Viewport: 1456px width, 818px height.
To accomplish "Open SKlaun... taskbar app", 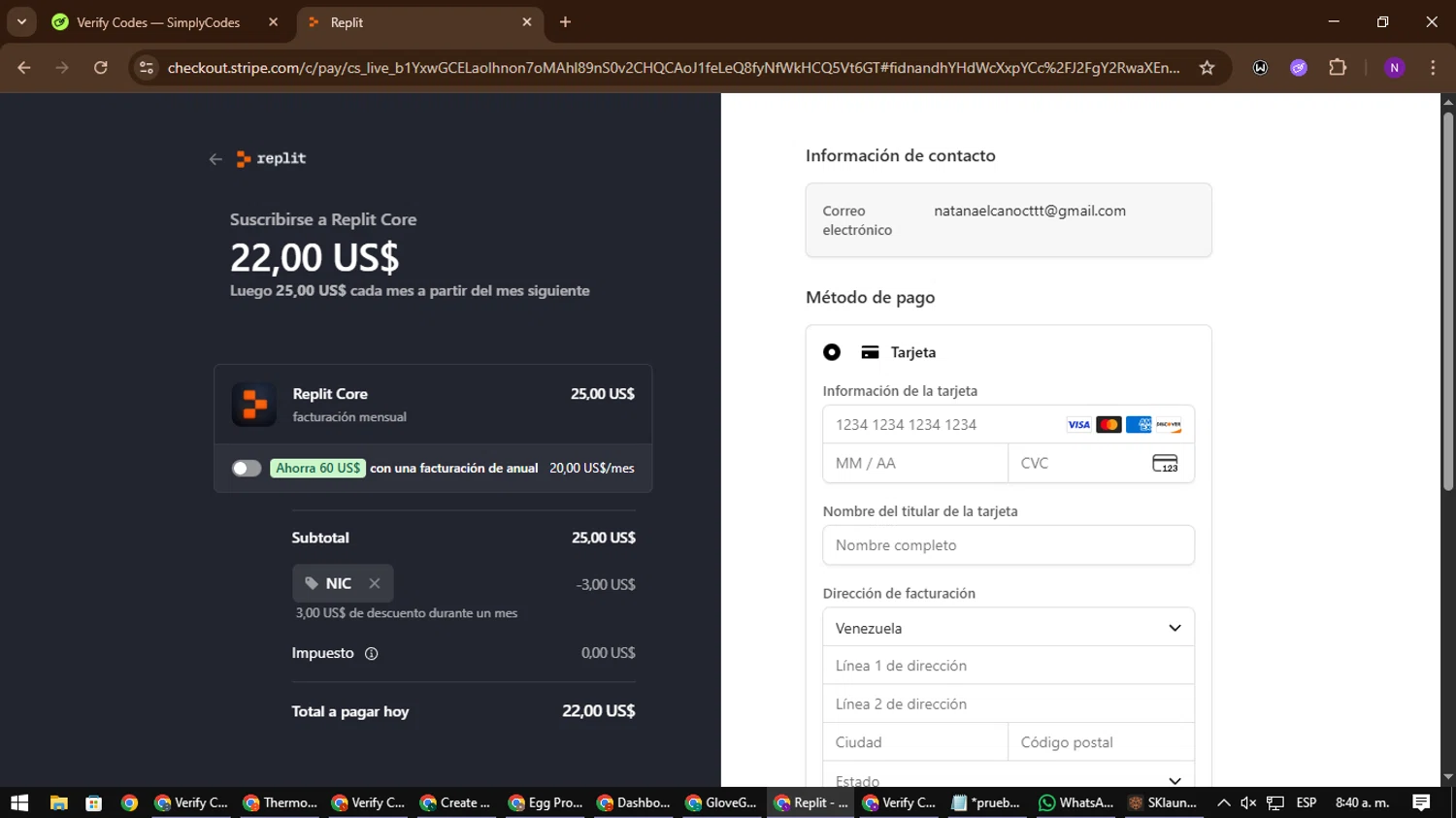I will click(1164, 802).
